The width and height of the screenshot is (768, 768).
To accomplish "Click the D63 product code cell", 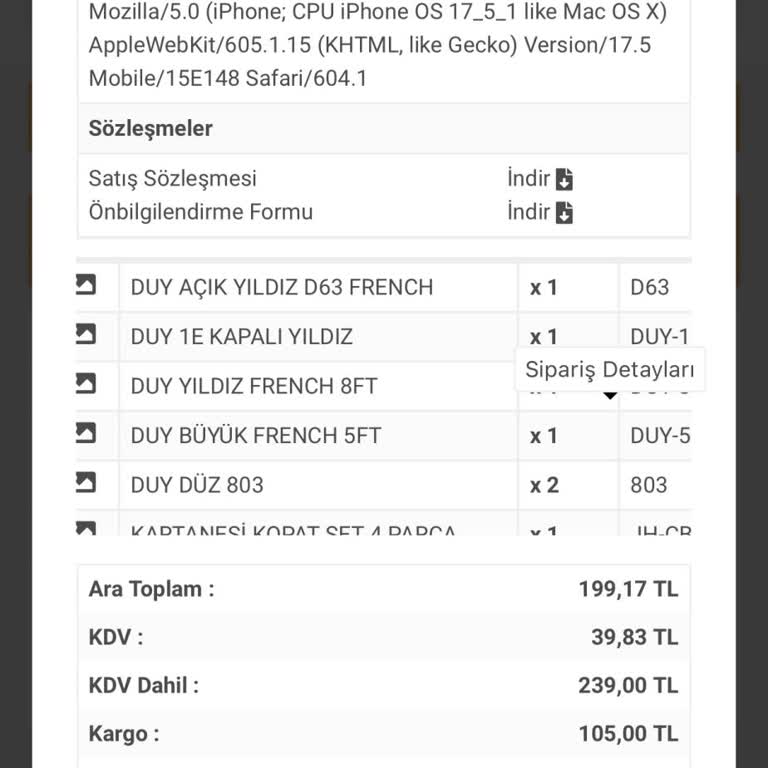I will click(x=650, y=288).
